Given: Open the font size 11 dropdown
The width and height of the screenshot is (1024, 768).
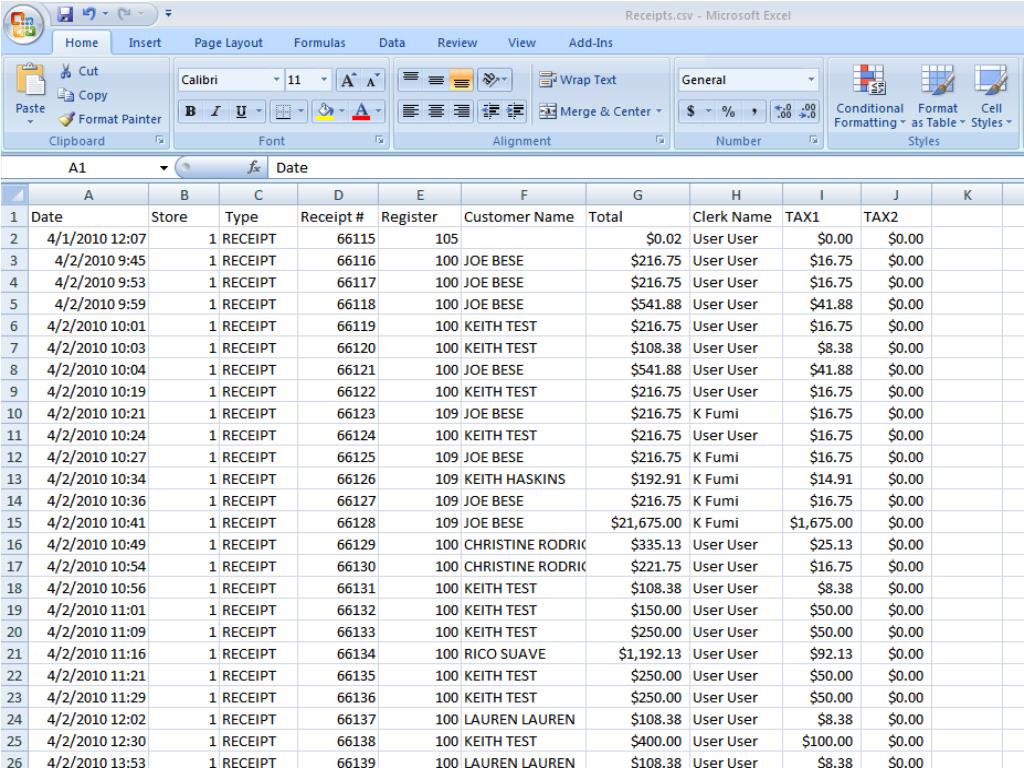Looking at the screenshot, I should point(324,80).
